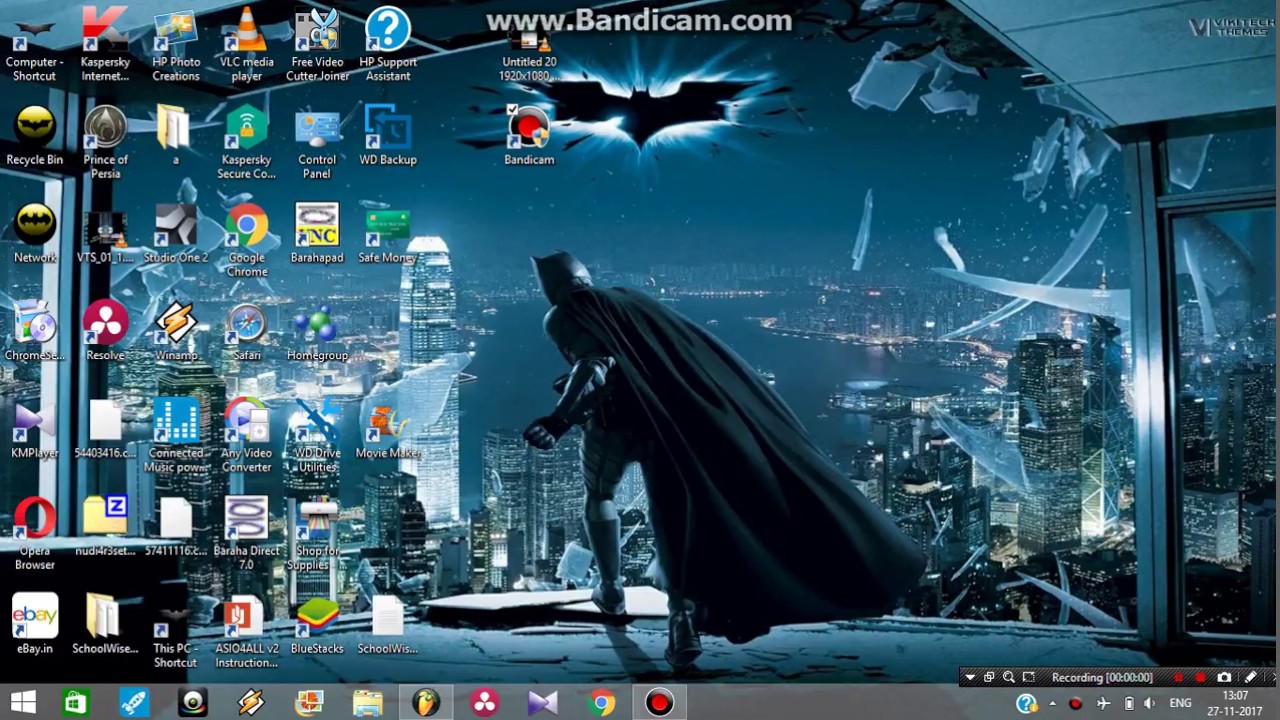Switch to Bandicam taskbar button
The image size is (1280, 720).
[659, 703]
